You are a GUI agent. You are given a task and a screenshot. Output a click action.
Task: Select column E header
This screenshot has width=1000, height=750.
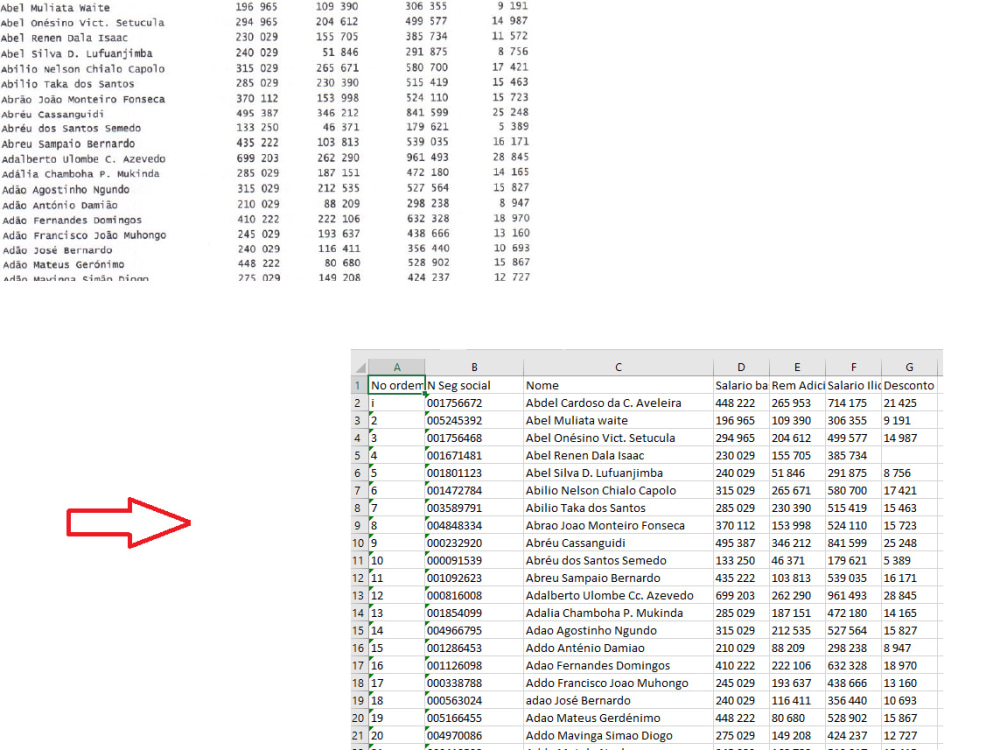tap(797, 367)
